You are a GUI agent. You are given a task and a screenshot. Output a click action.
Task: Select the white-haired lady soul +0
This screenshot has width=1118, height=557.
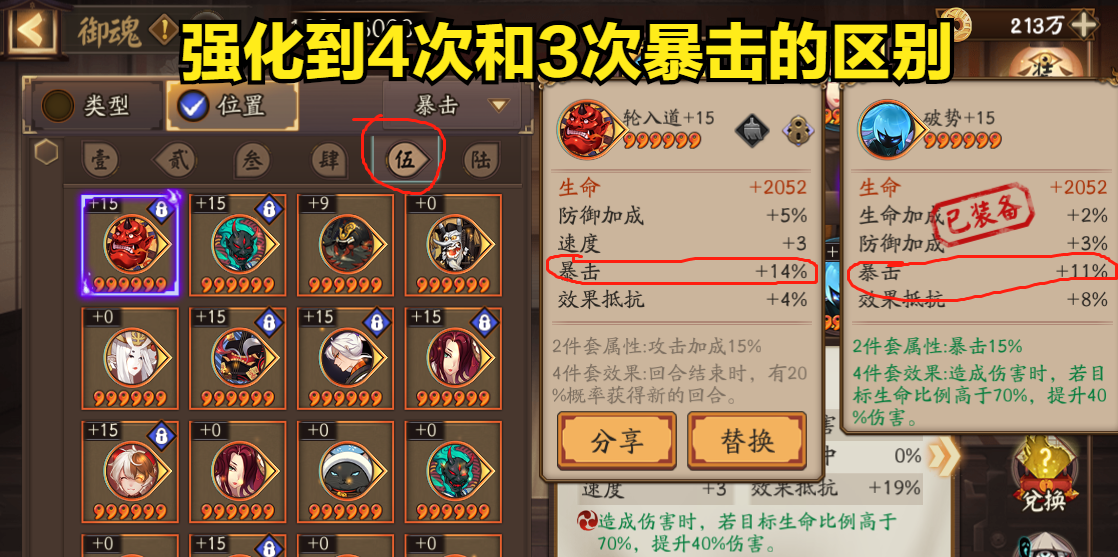pyautogui.click(x=130, y=358)
